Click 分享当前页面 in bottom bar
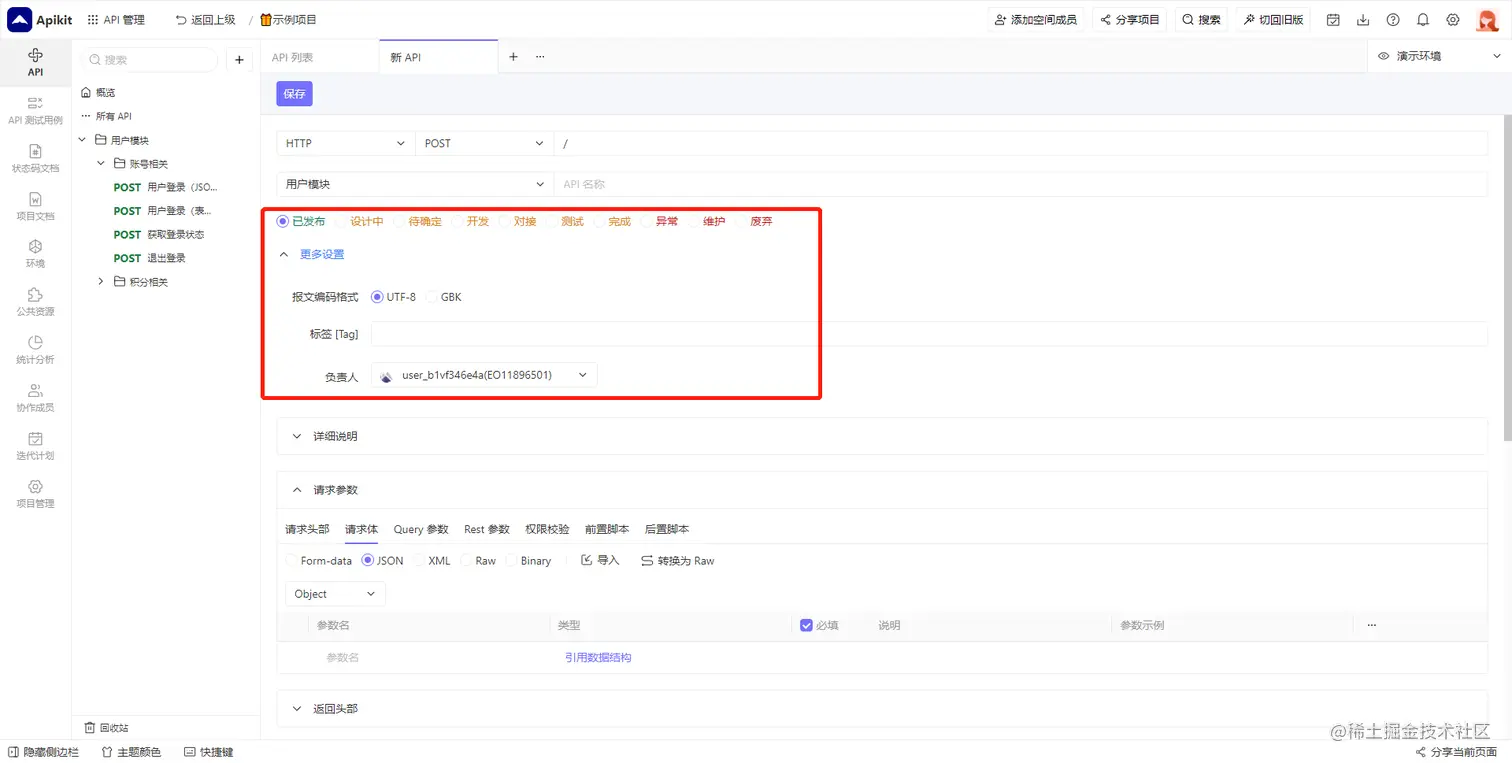1512x763 pixels. coord(1457,752)
